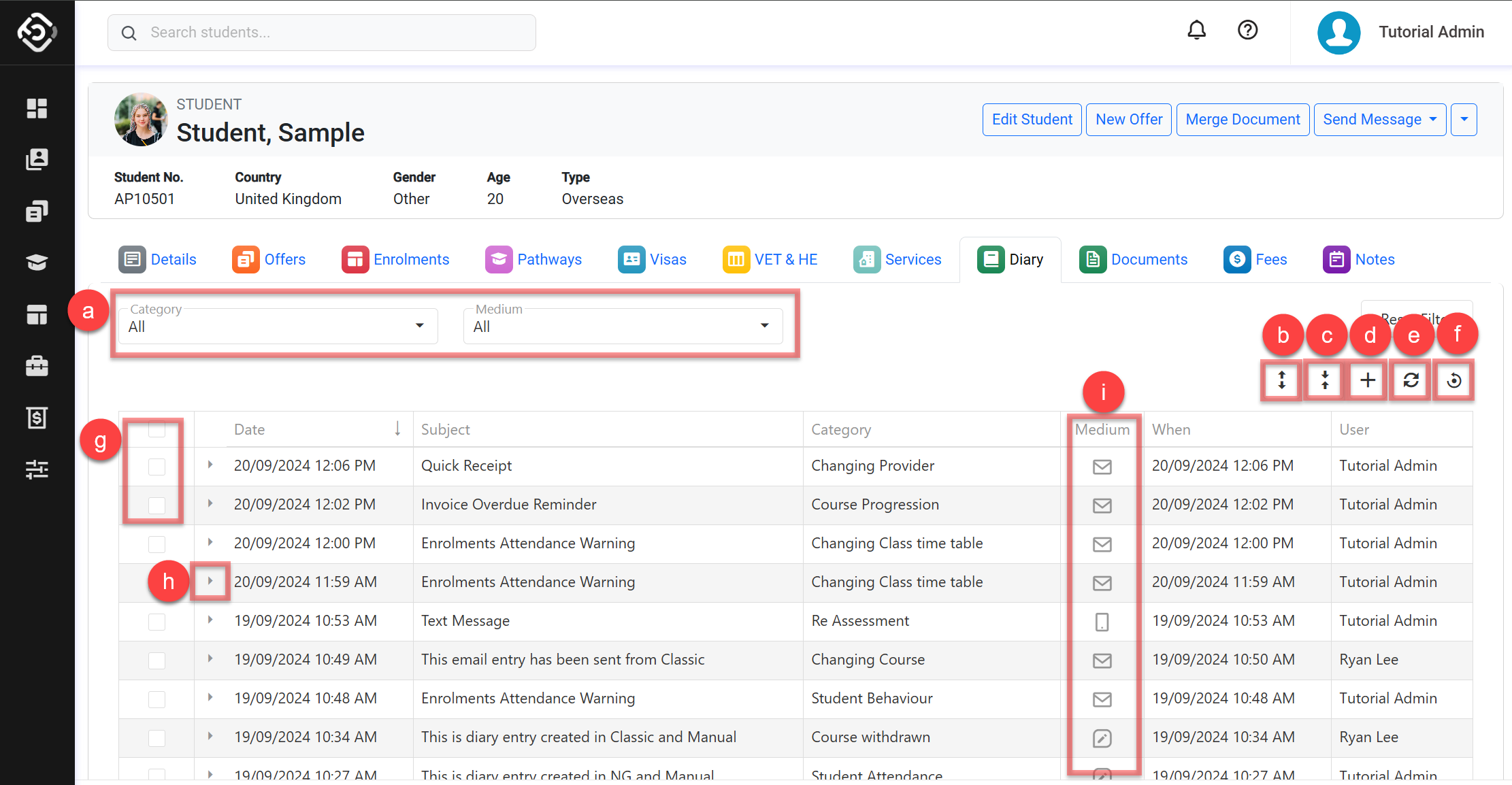
Task: Switch to the Enrolments tab
Action: (x=395, y=259)
